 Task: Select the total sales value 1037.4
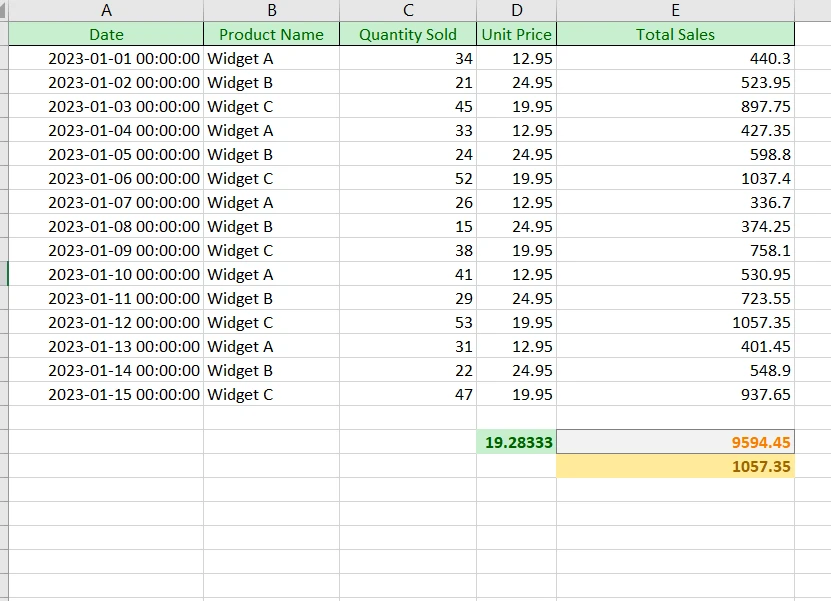pyautogui.click(x=675, y=178)
